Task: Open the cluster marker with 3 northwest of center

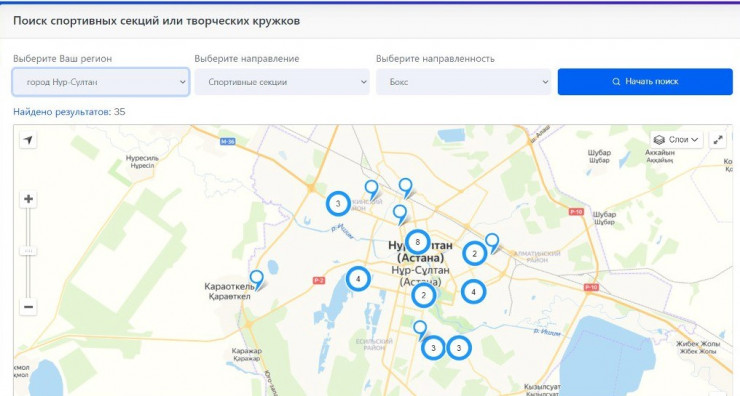Action: click(x=338, y=204)
